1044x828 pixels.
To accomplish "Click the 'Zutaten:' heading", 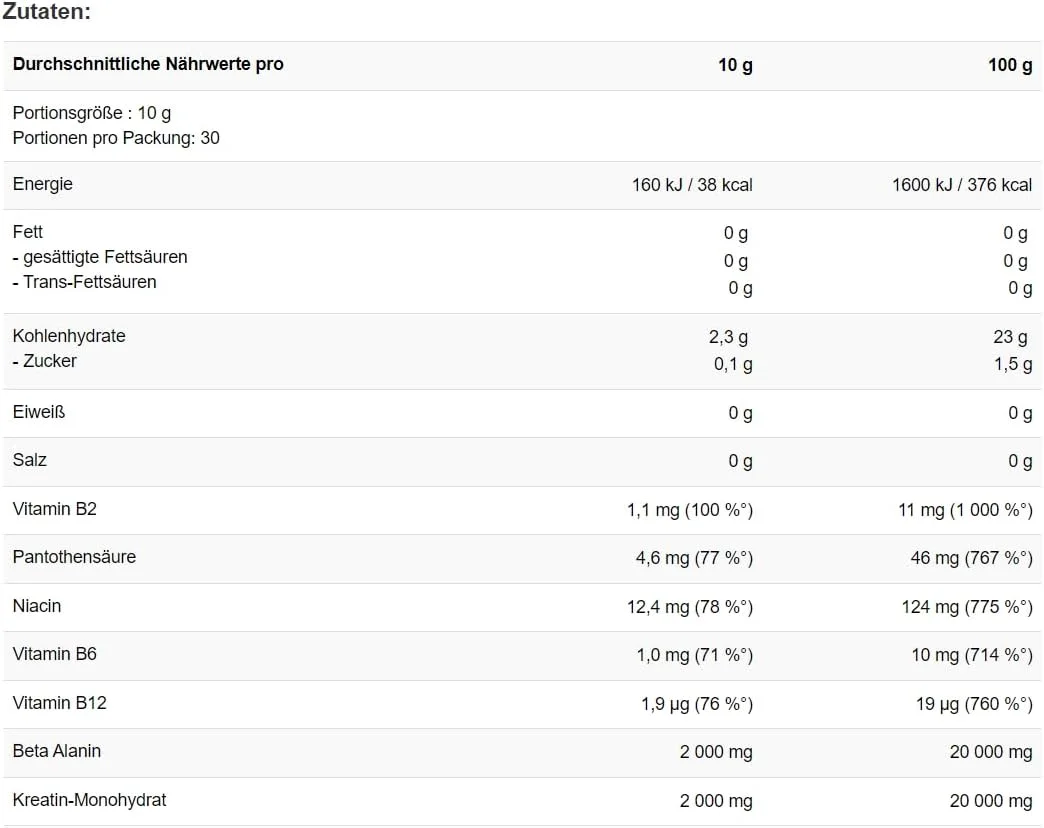I will click(47, 12).
